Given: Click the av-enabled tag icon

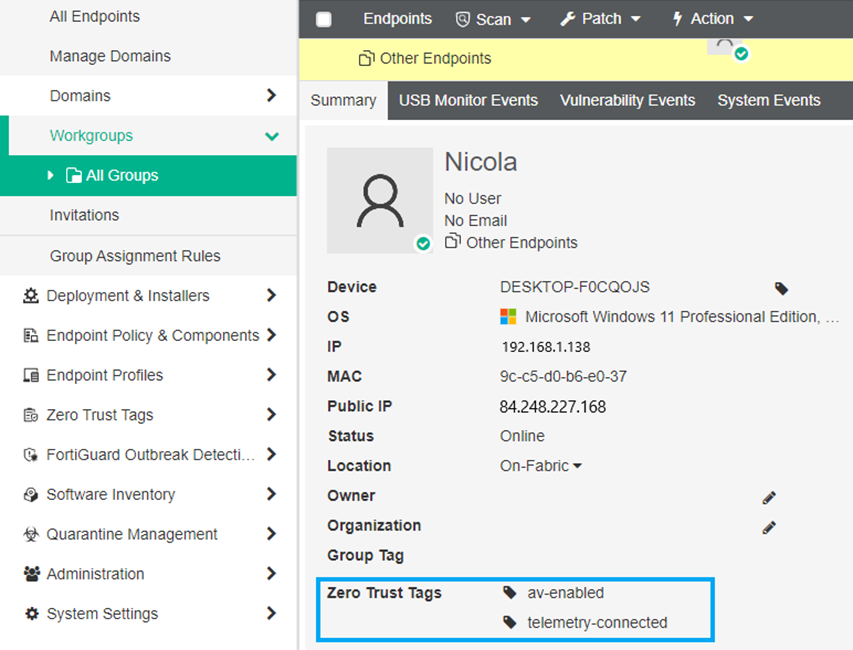Looking at the screenshot, I should (x=510, y=592).
